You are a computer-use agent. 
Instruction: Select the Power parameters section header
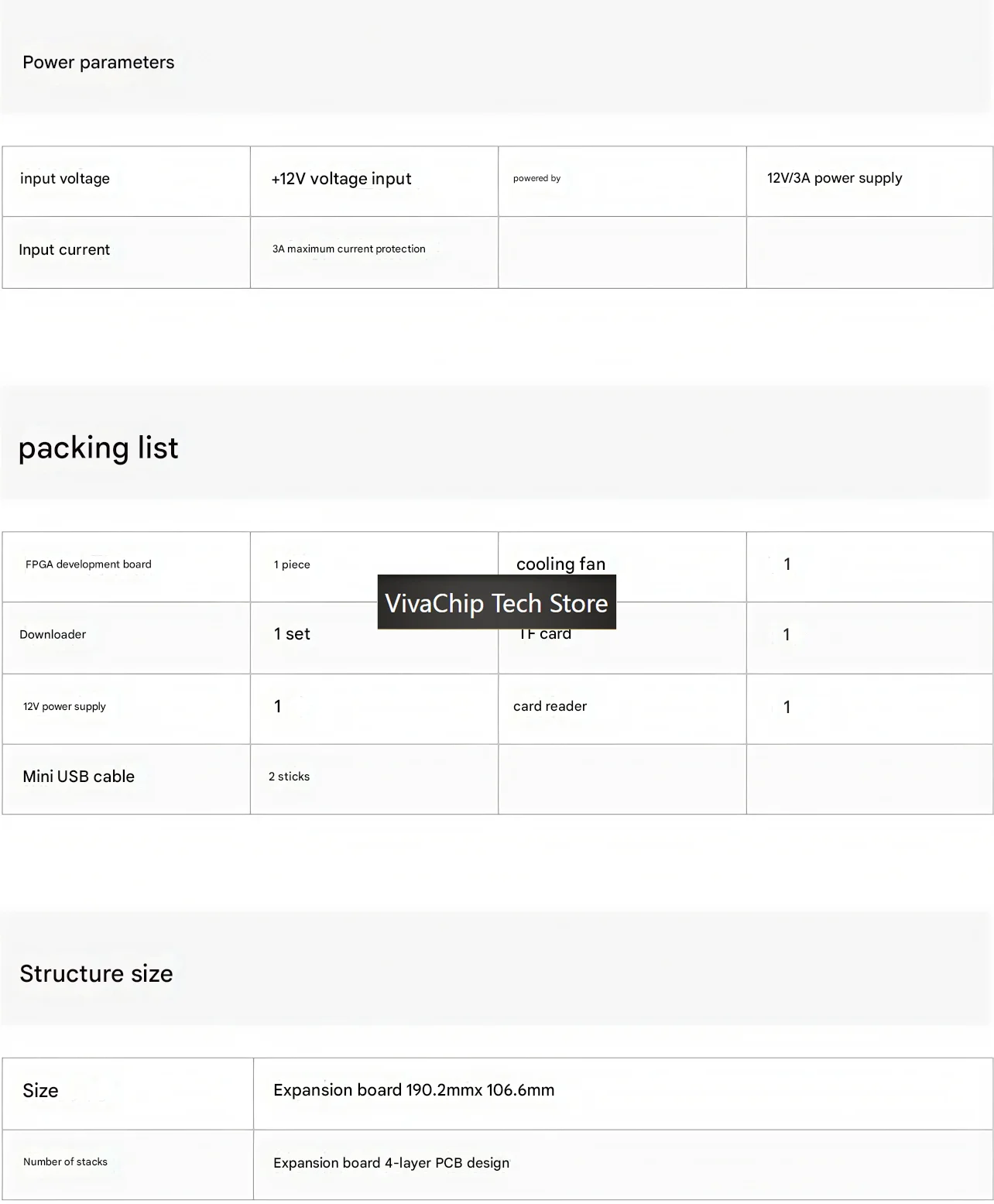(98, 63)
